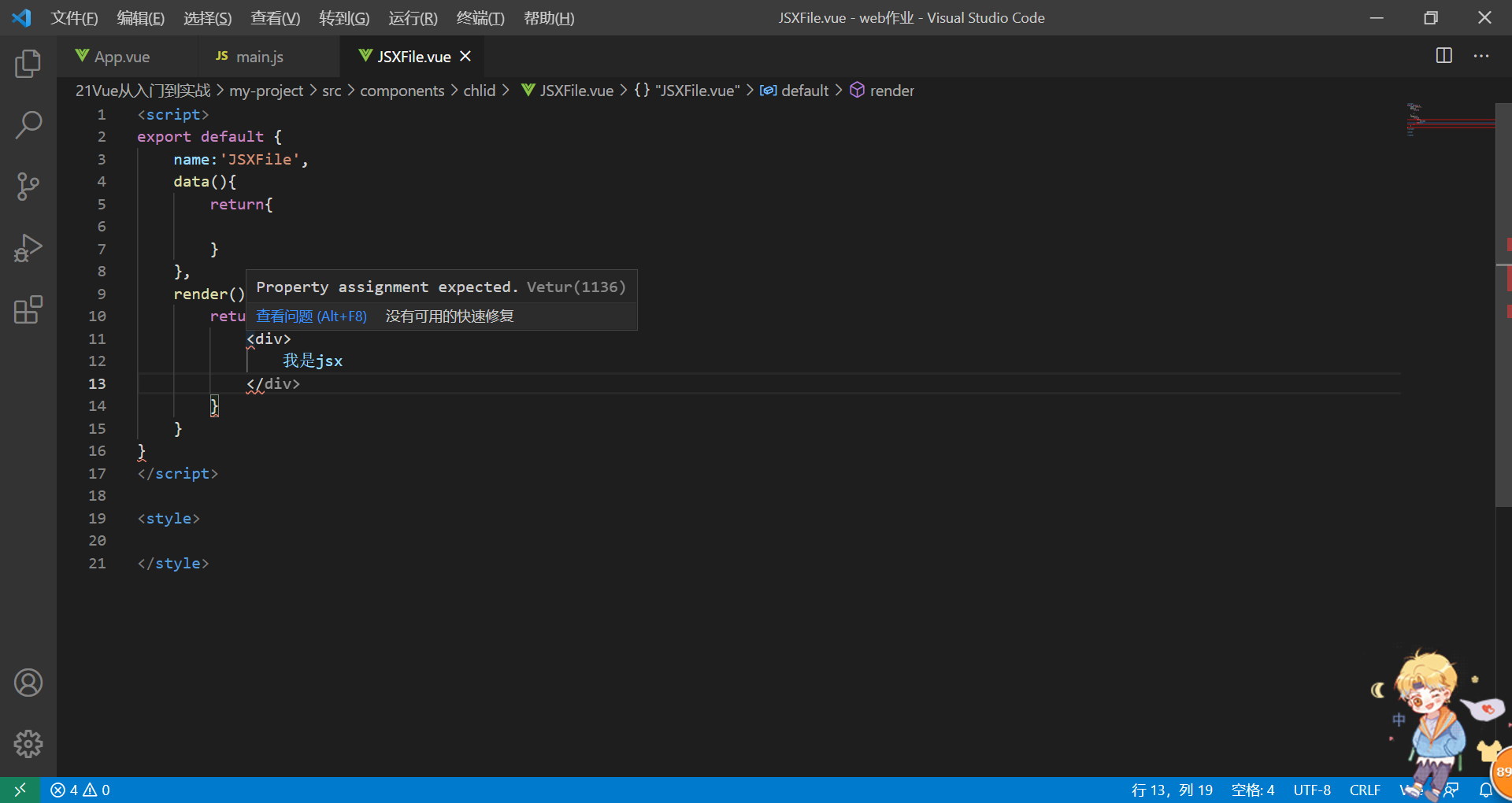Open the Accounts menu icon
The image size is (1512, 803).
click(x=28, y=683)
